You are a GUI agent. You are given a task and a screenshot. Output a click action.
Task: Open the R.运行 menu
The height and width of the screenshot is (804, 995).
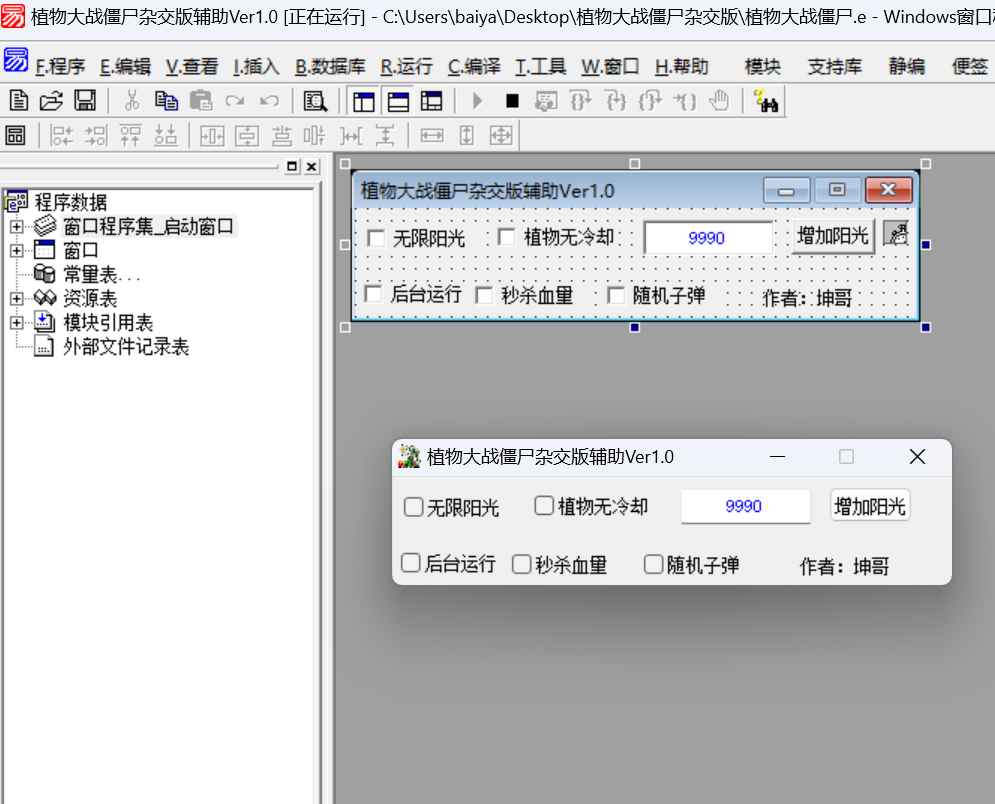point(406,67)
